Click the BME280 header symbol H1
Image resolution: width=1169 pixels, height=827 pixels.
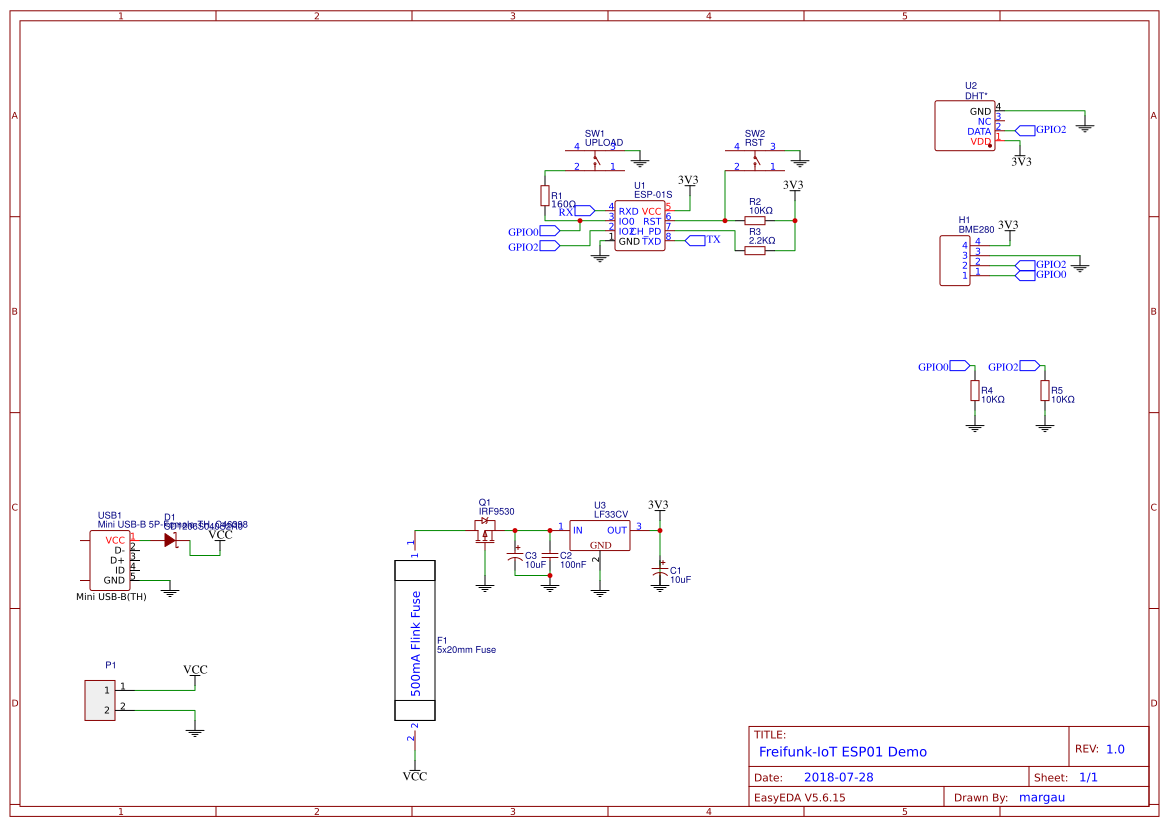[954, 258]
